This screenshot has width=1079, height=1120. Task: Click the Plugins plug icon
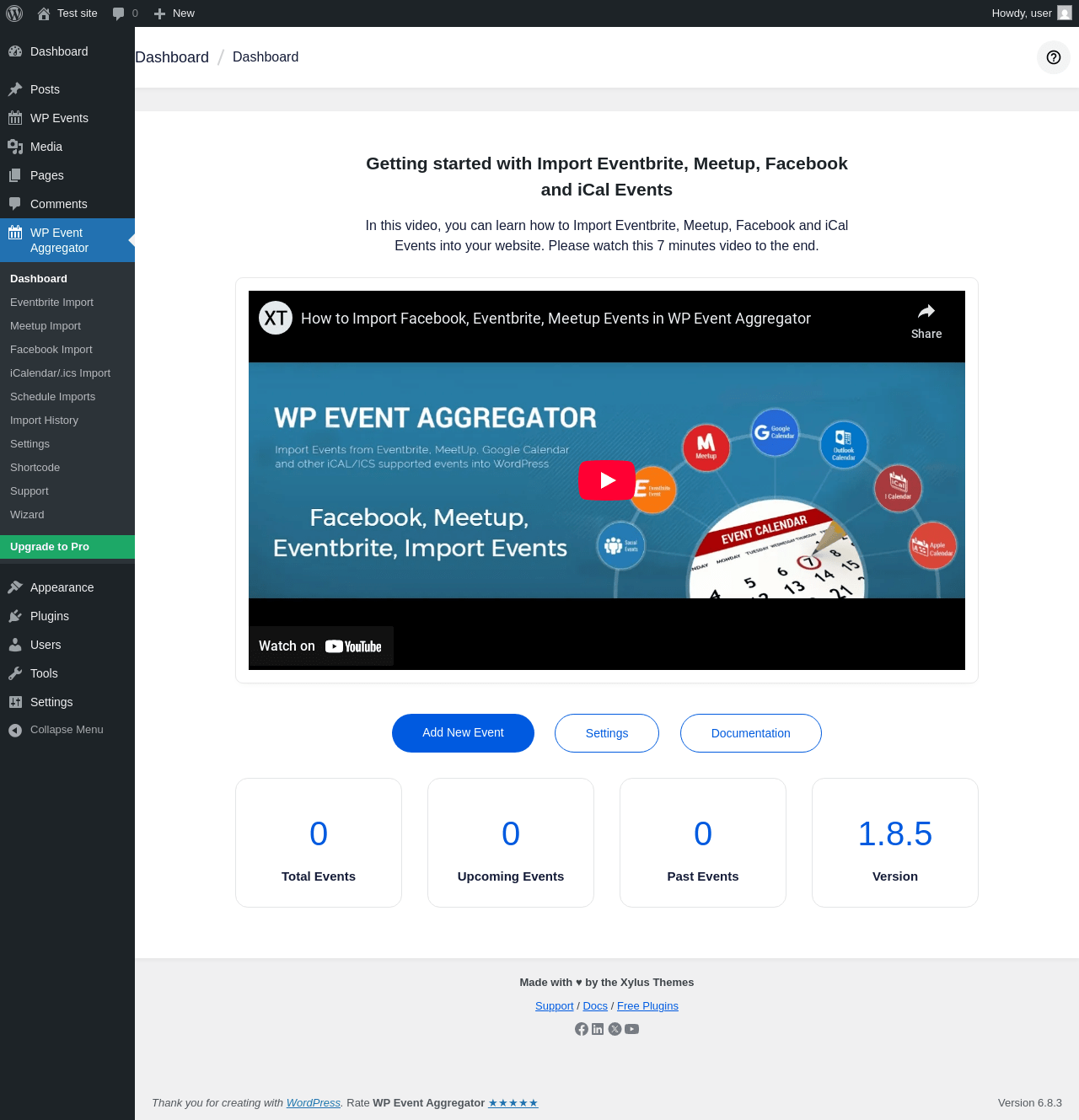(x=15, y=616)
